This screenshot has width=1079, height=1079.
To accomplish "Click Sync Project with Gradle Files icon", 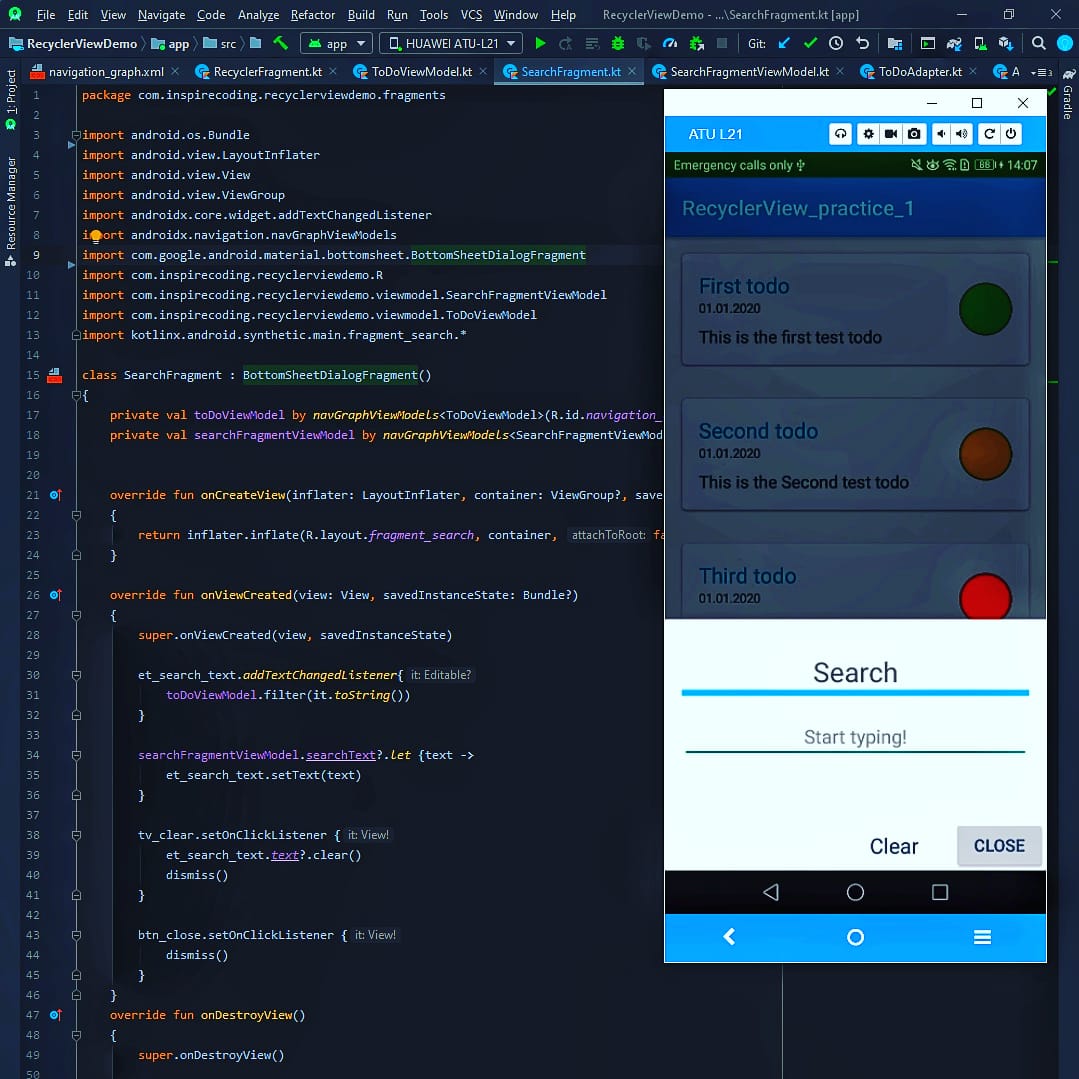I will (954, 43).
